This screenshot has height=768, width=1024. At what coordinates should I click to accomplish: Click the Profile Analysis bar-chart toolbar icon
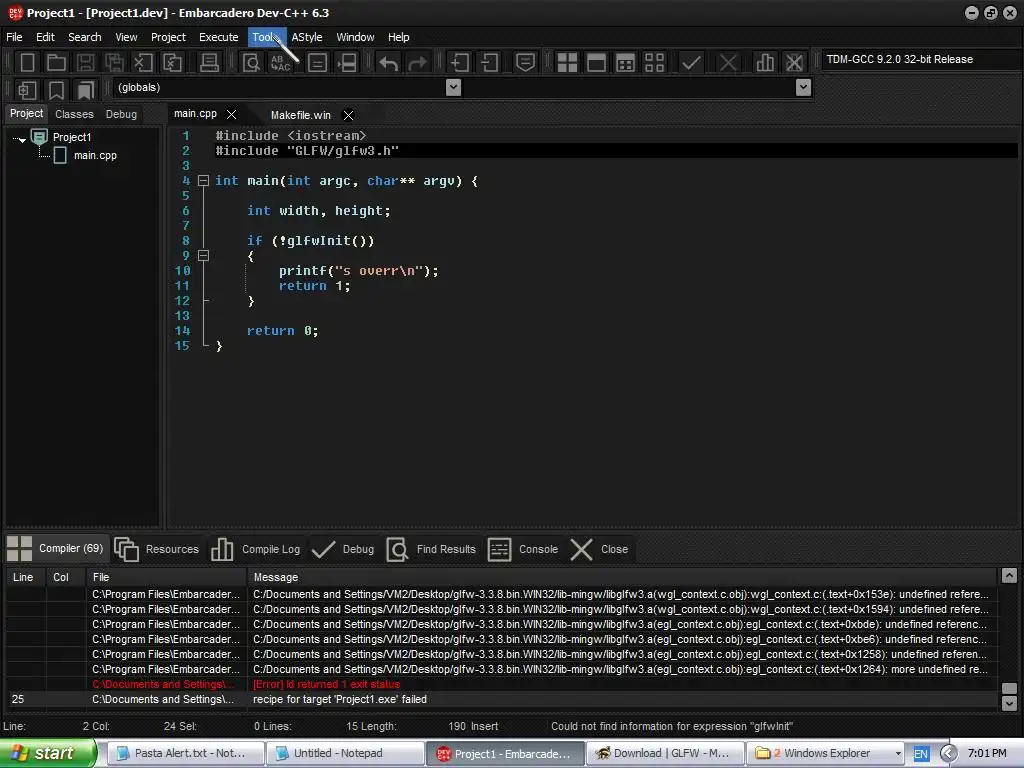coord(765,63)
